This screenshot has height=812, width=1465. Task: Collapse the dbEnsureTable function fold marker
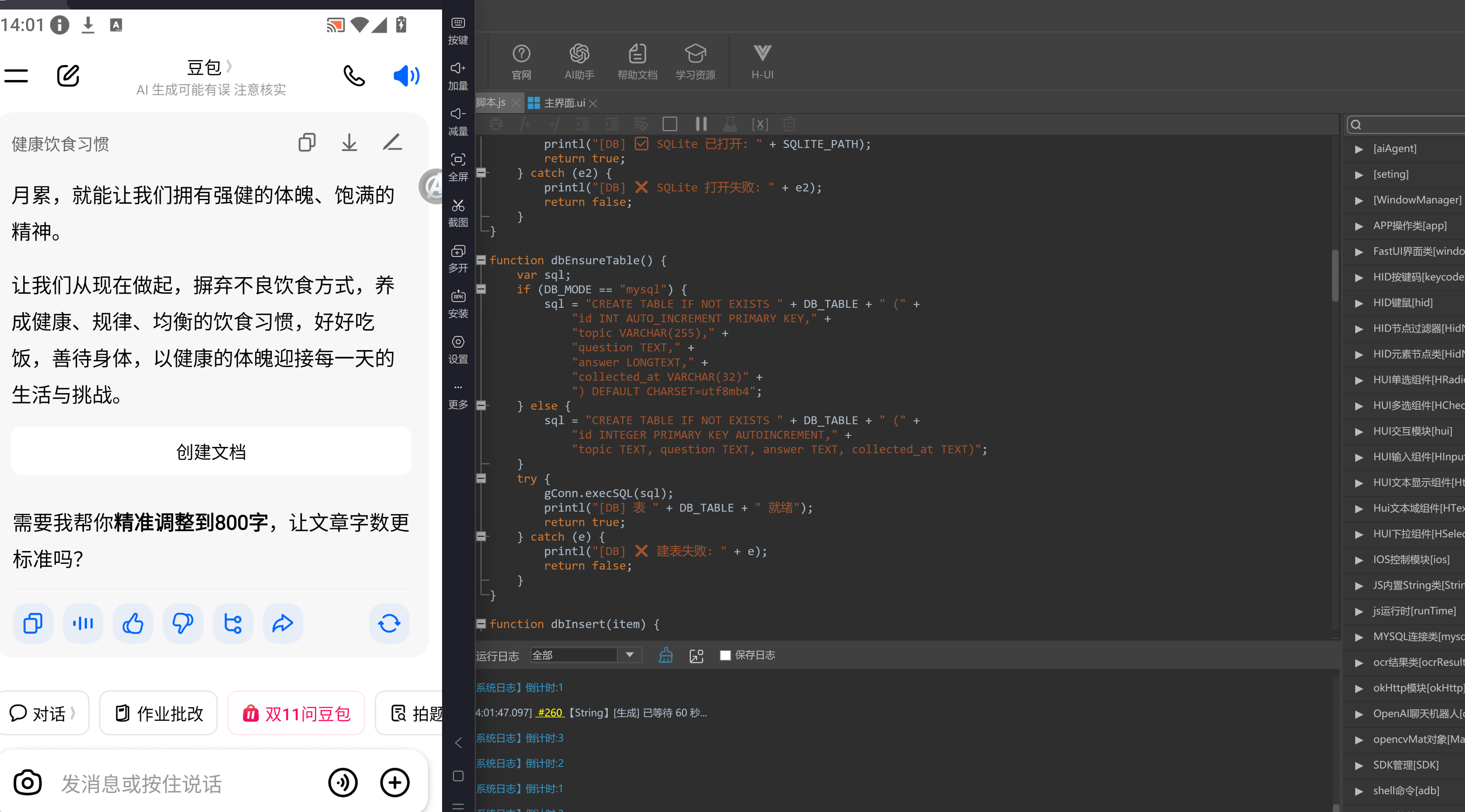click(481, 261)
